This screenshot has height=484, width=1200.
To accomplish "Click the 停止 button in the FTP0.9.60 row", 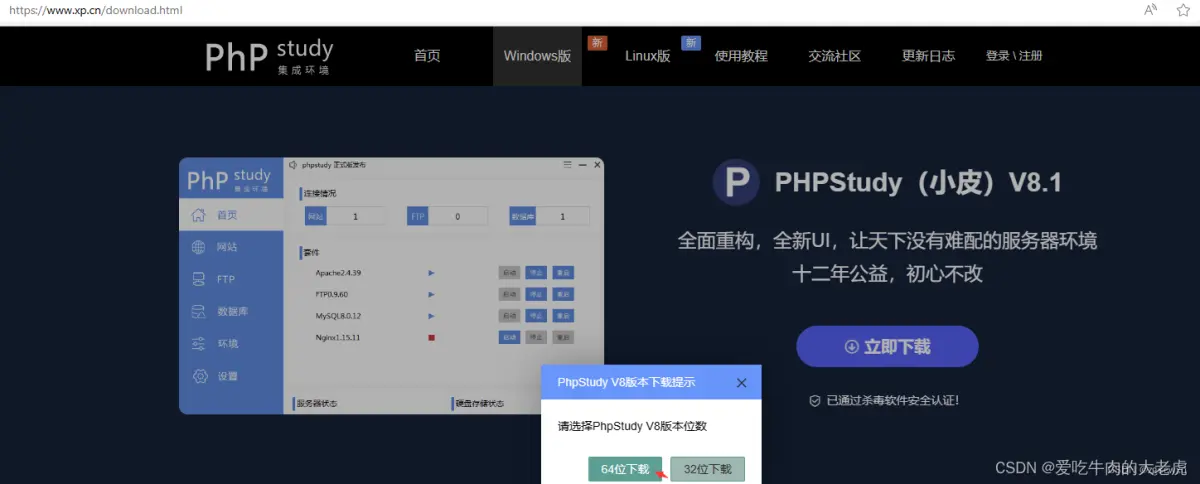I will tap(537, 294).
